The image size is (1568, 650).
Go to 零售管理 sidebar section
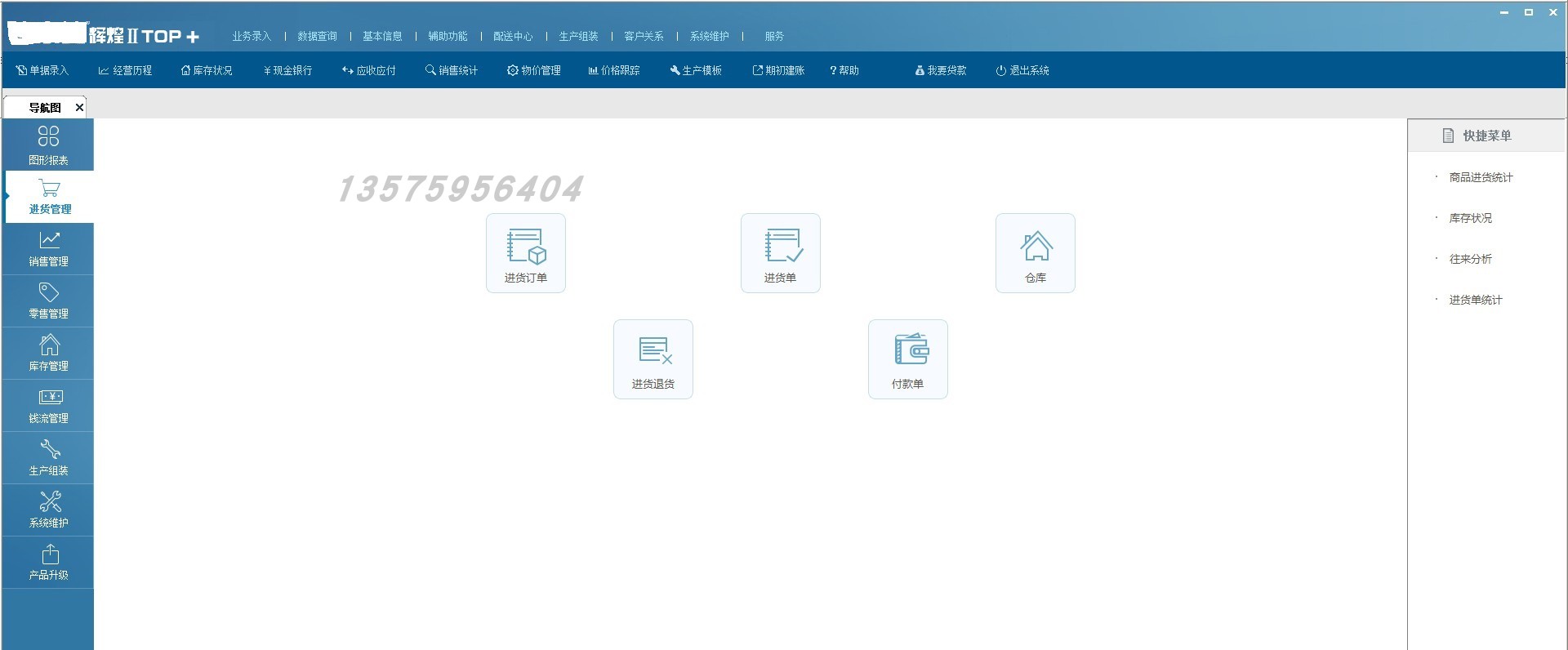point(48,301)
